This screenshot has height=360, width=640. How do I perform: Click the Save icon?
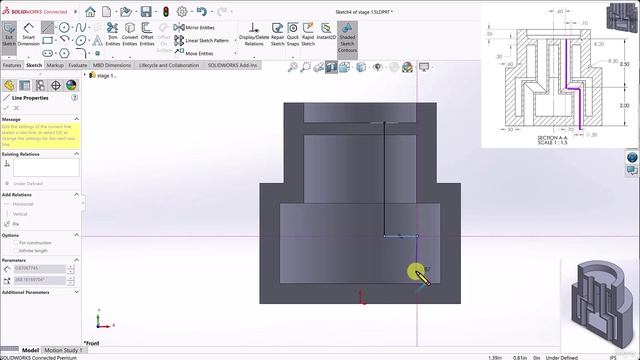tap(146, 11)
